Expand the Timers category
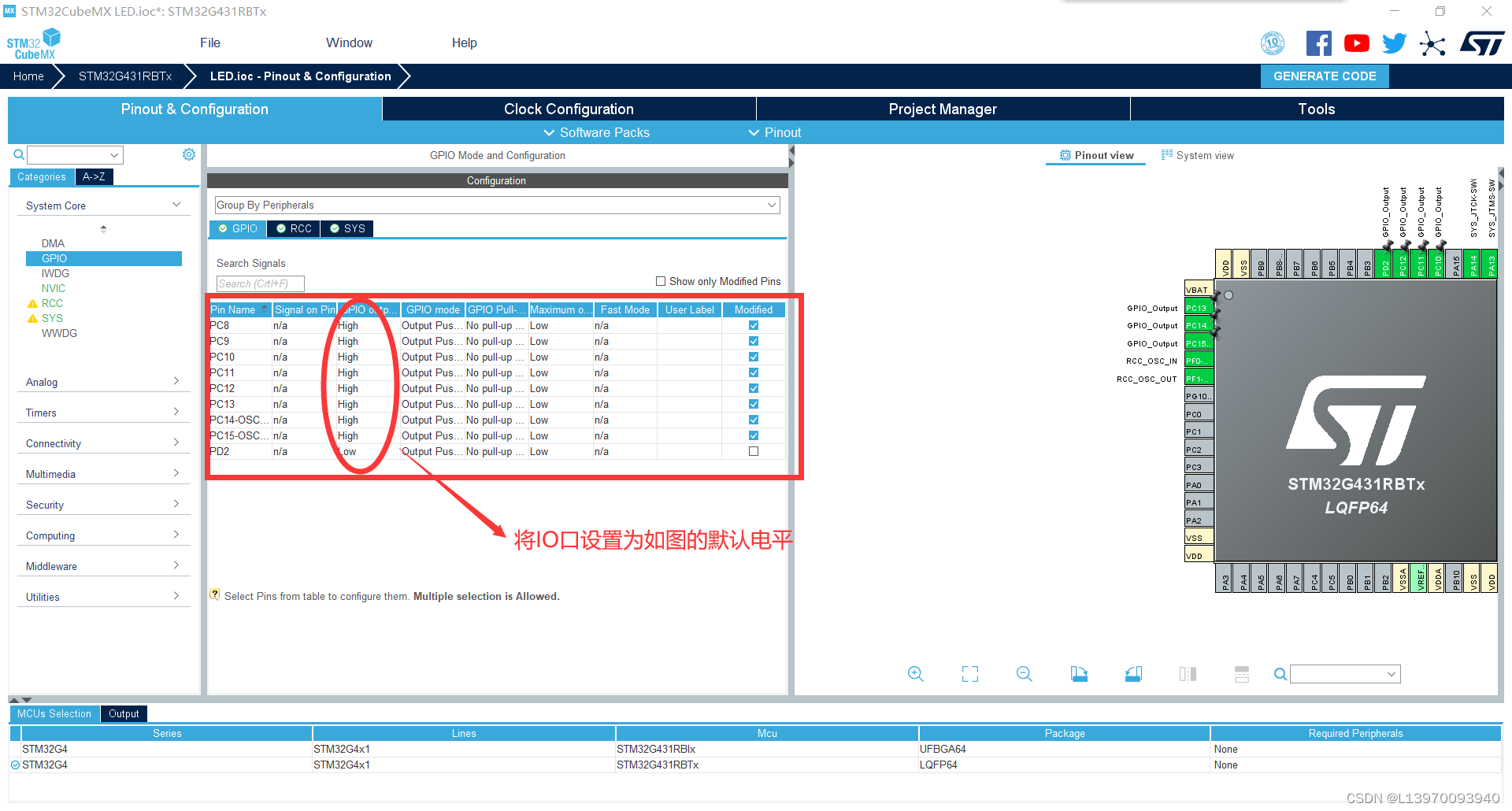 pos(103,413)
